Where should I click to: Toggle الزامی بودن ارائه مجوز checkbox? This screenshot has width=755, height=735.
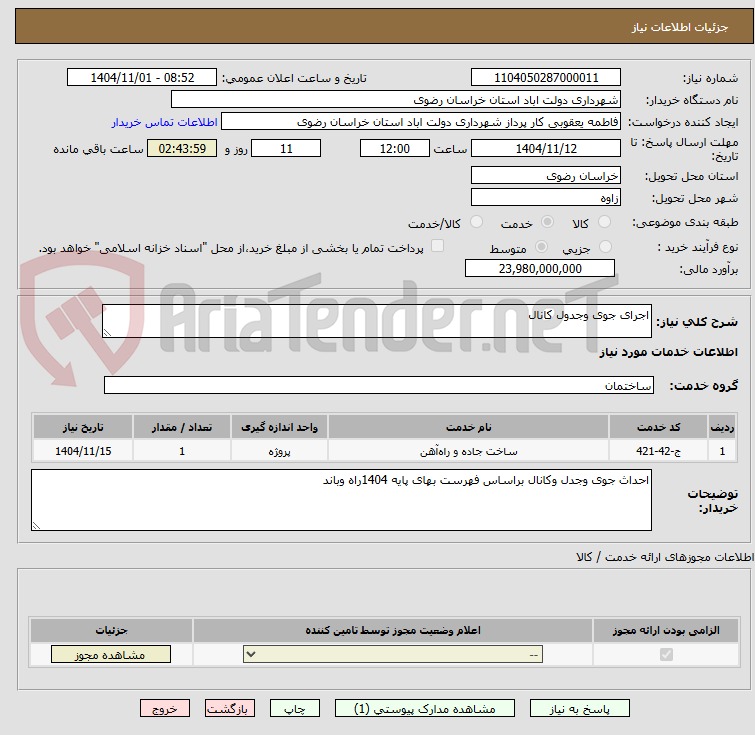[x=666, y=655]
